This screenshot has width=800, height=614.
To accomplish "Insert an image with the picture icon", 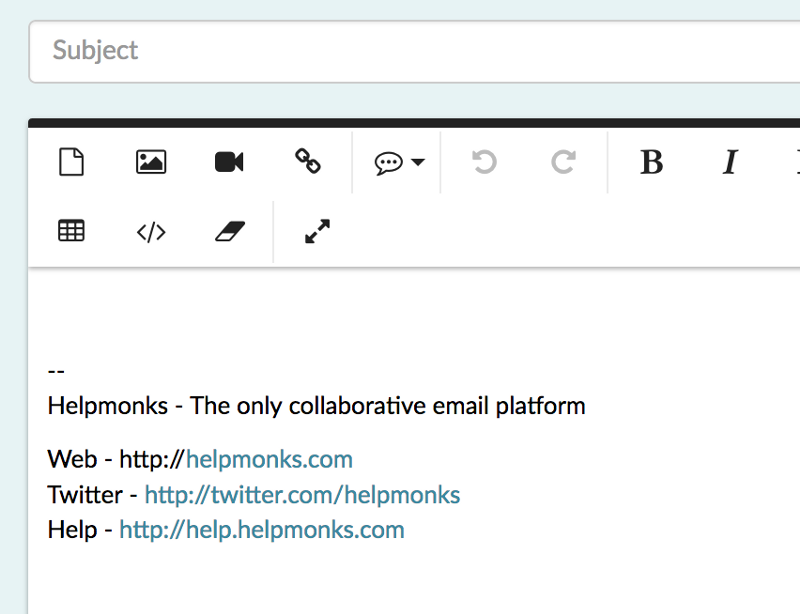I will click(x=151, y=162).
